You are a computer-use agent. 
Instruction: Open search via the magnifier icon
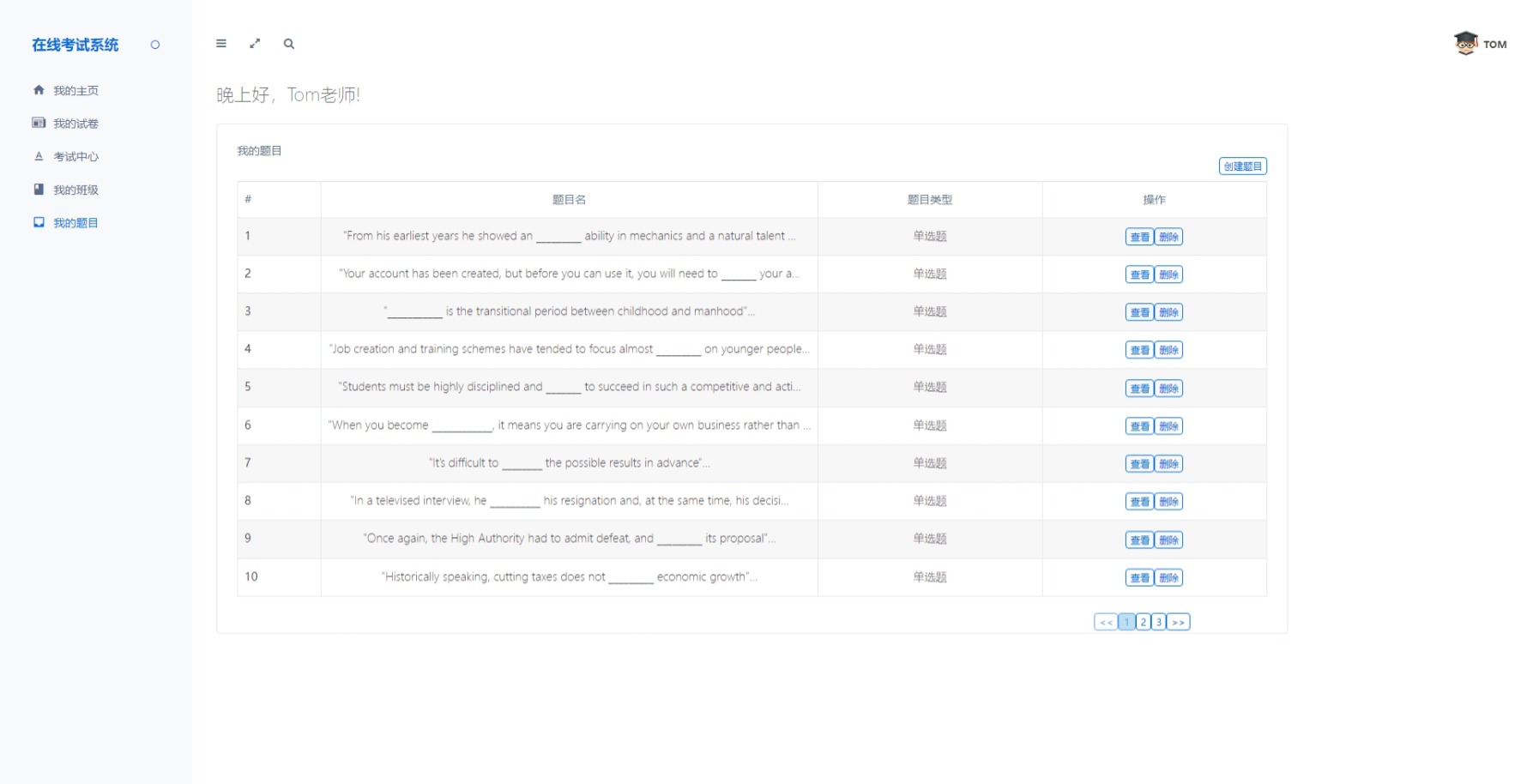pos(289,44)
